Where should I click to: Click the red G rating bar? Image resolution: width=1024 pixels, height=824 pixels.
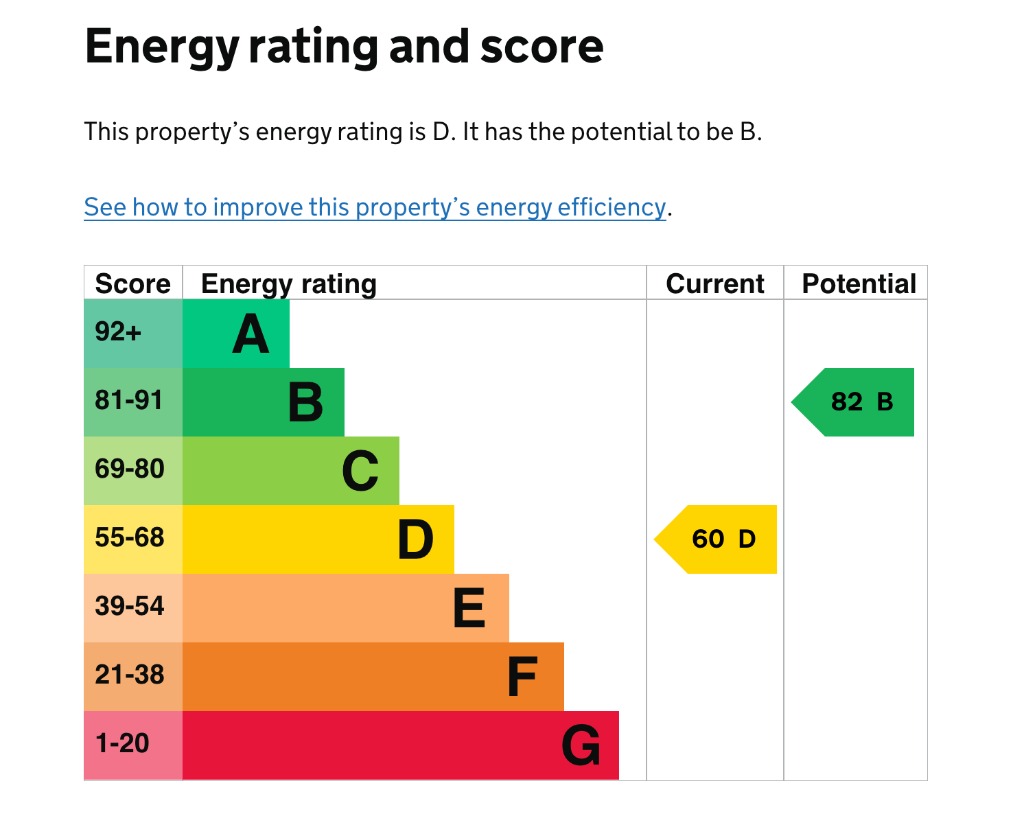(400, 745)
